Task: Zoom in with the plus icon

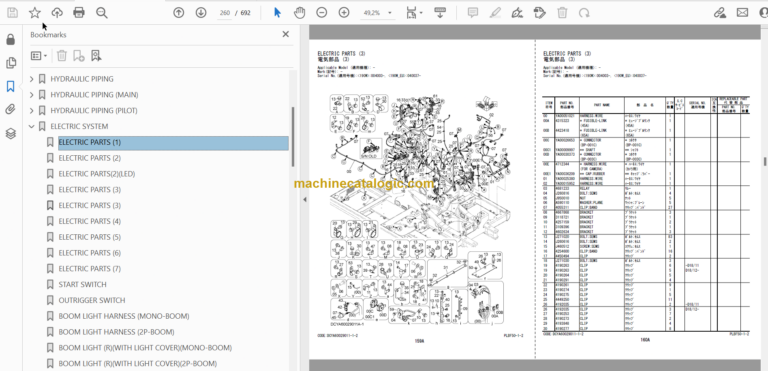Action: point(344,13)
